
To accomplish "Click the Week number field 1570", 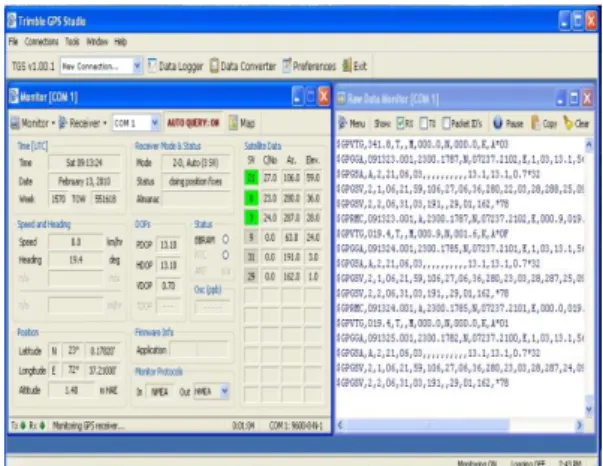I will tap(58, 199).
